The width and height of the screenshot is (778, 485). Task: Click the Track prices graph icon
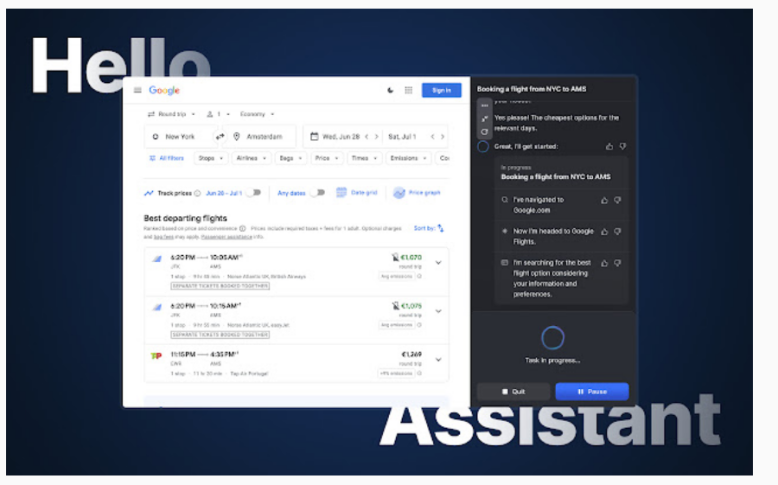click(x=149, y=193)
